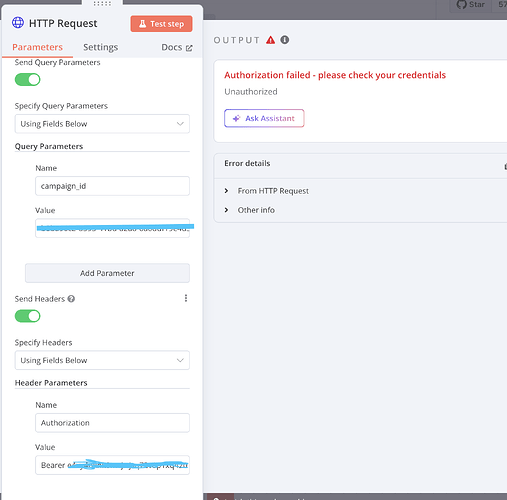Click the panel drag handle dots
507x500 pixels.
coord(102,4)
